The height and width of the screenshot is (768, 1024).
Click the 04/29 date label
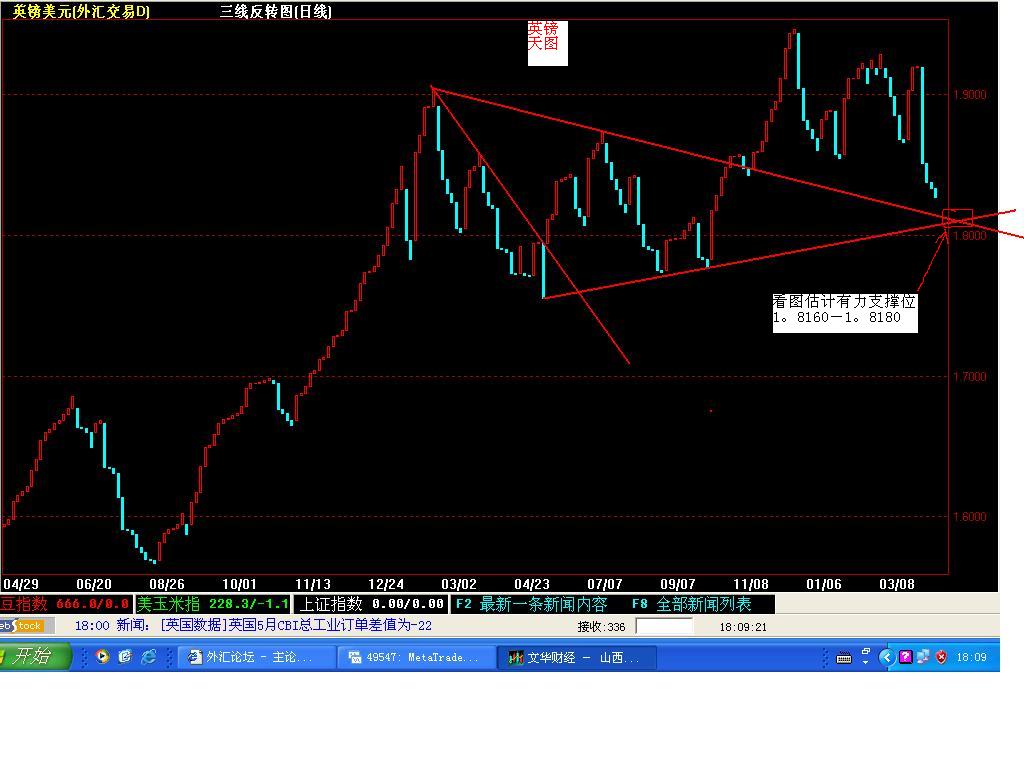[20, 584]
